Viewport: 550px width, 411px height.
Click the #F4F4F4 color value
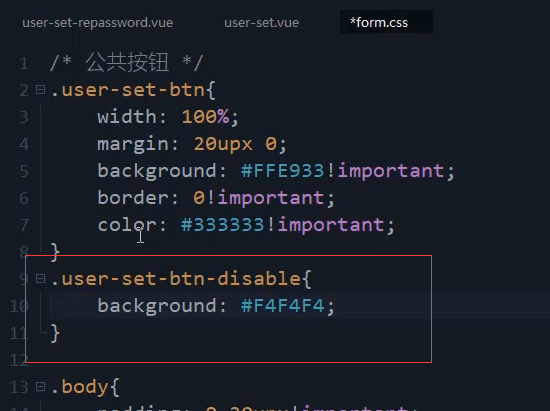pyautogui.click(x=282, y=305)
